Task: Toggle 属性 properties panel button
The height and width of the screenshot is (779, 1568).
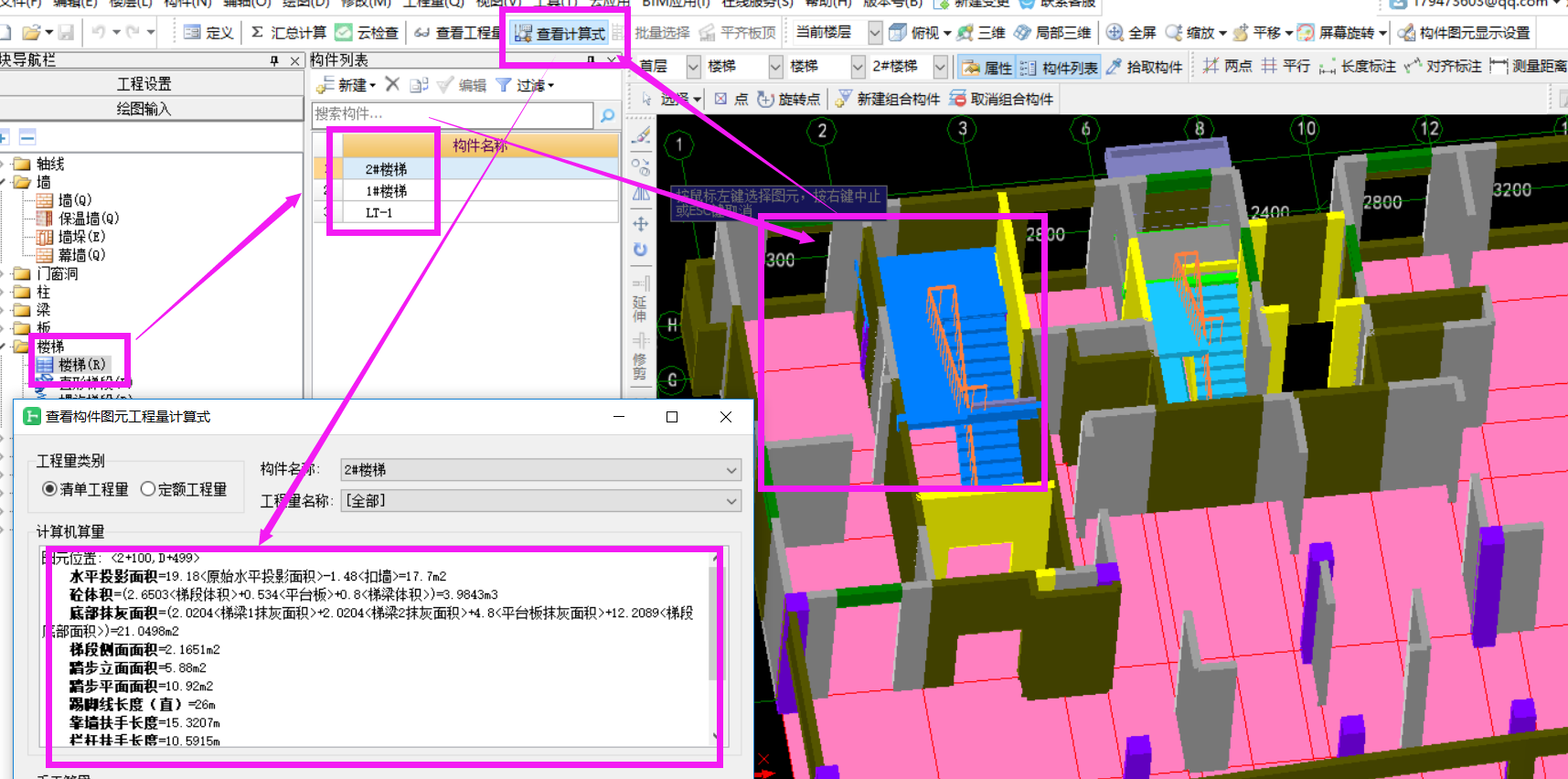Action: tap(987, 68)
